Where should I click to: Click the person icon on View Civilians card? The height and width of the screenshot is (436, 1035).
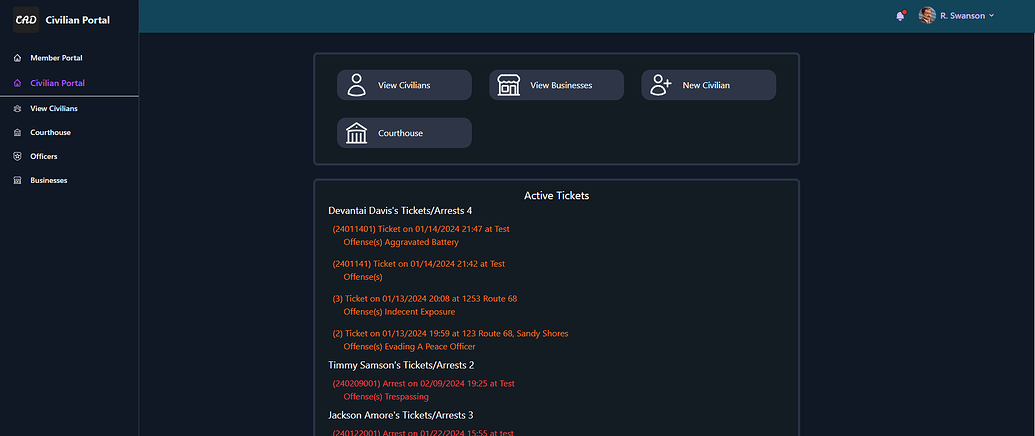click(356, 85)
